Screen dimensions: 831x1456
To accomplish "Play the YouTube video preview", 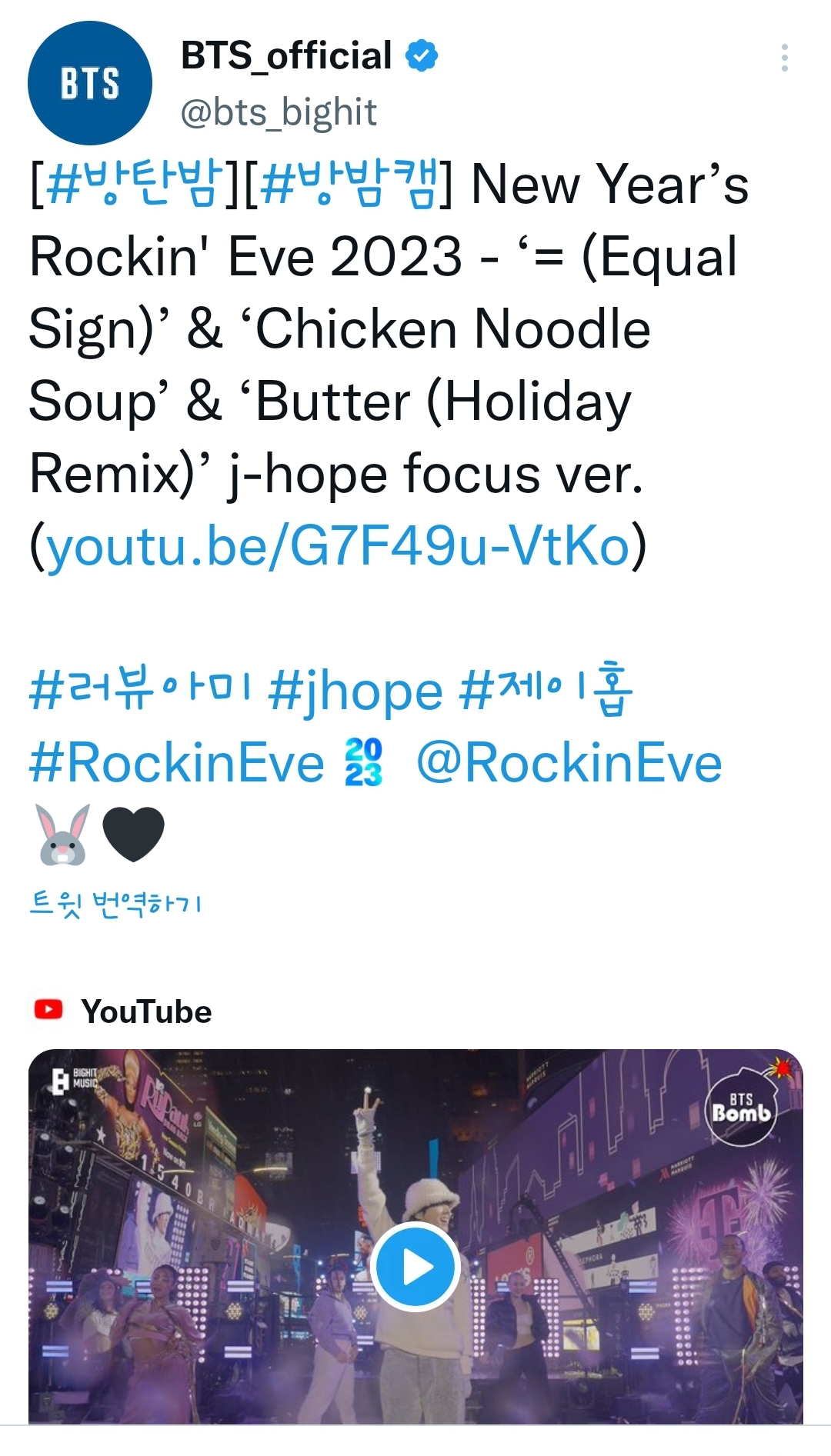I will coord(415,1266).
